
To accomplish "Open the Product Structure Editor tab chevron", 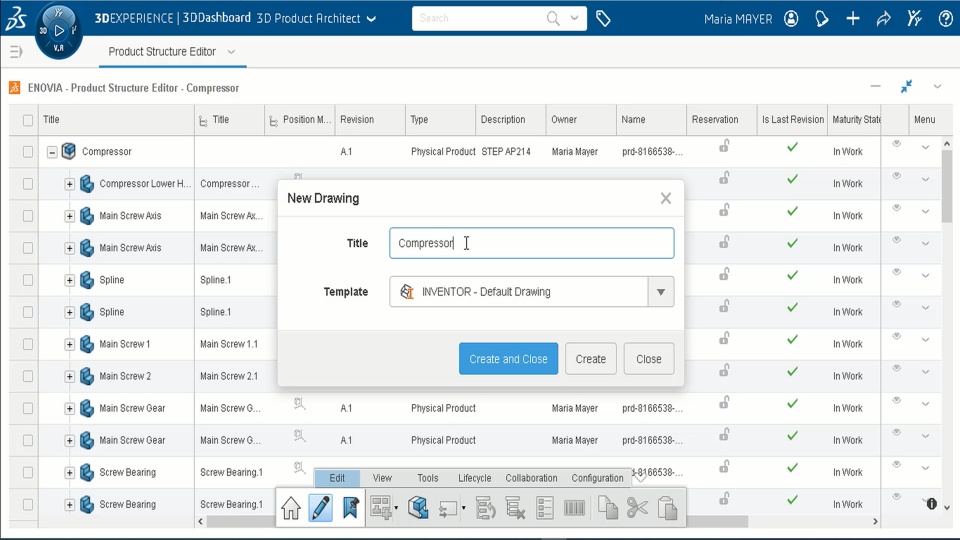I will click(x=231, y=52).
